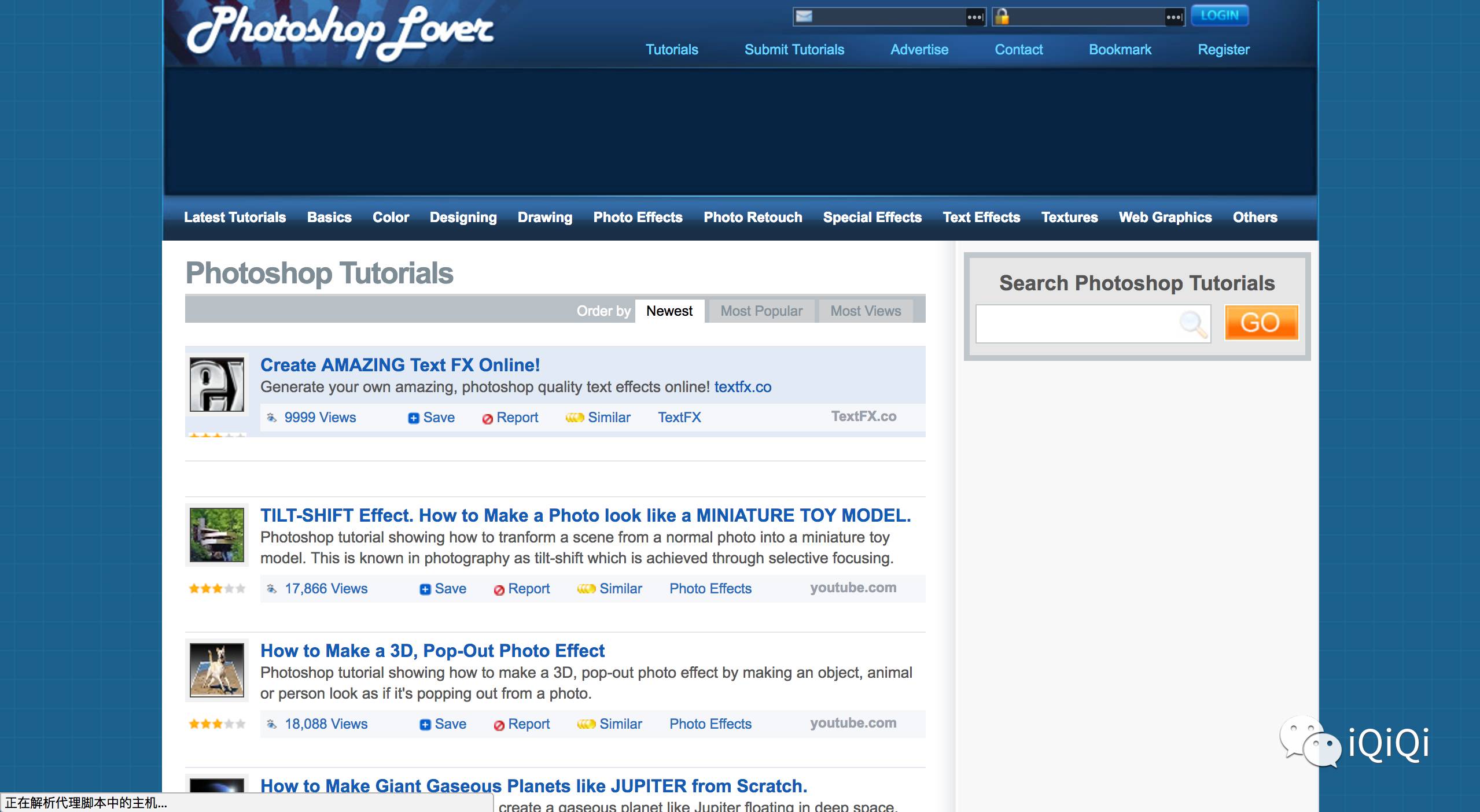Click the envelope icon in email field

click(804, 16)
